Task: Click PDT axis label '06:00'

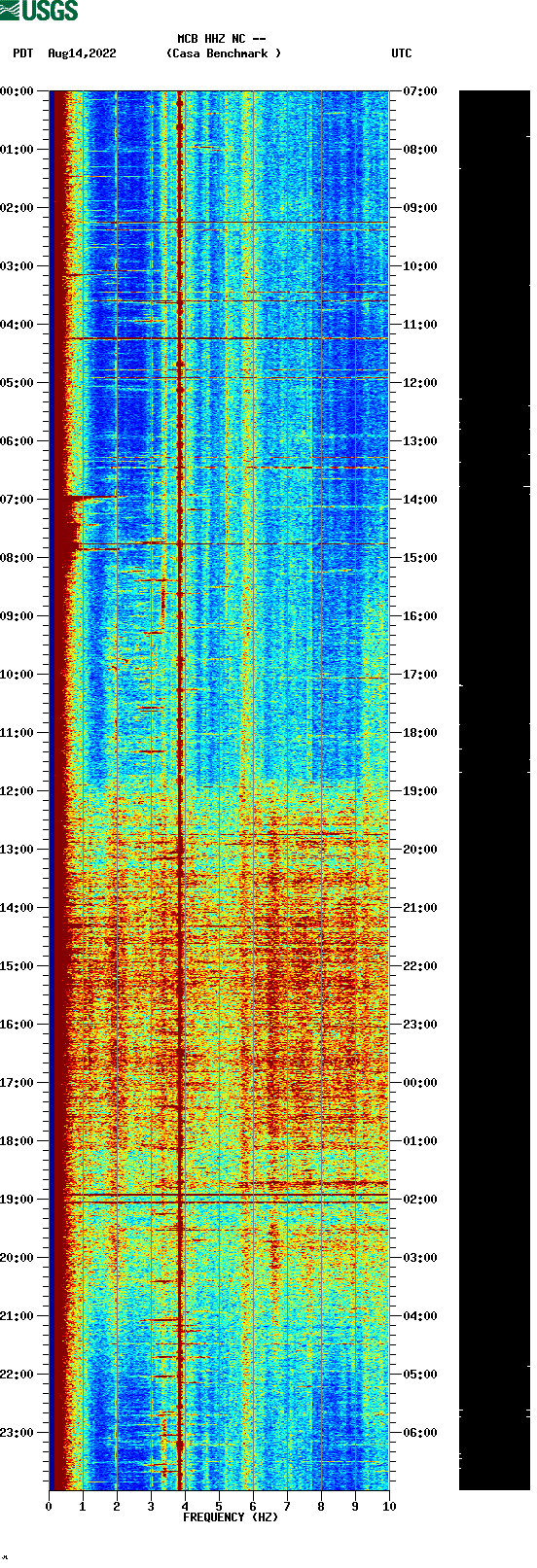Action: tap(17, 441)
